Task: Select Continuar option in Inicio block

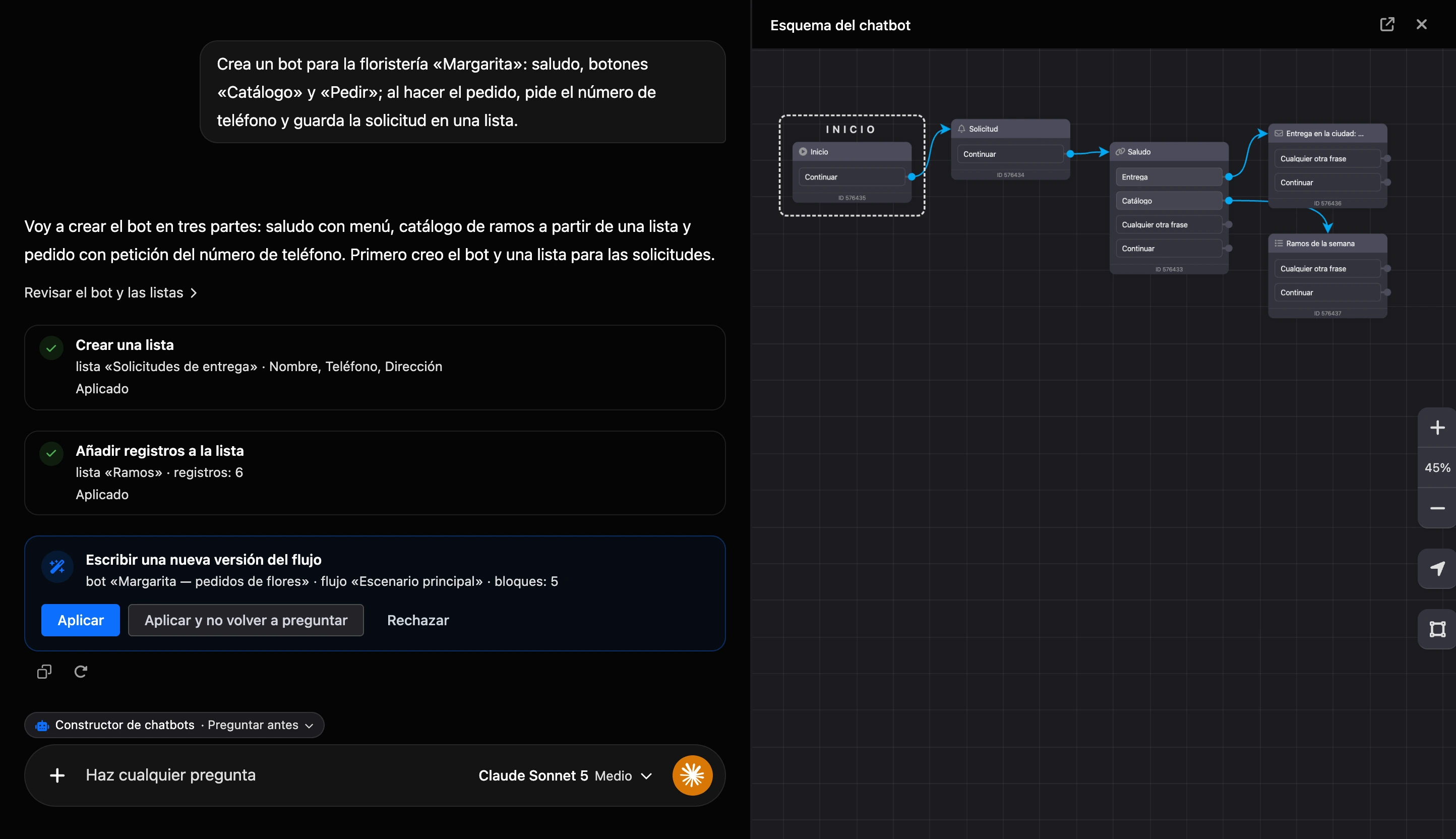Action: pos(851,177)
